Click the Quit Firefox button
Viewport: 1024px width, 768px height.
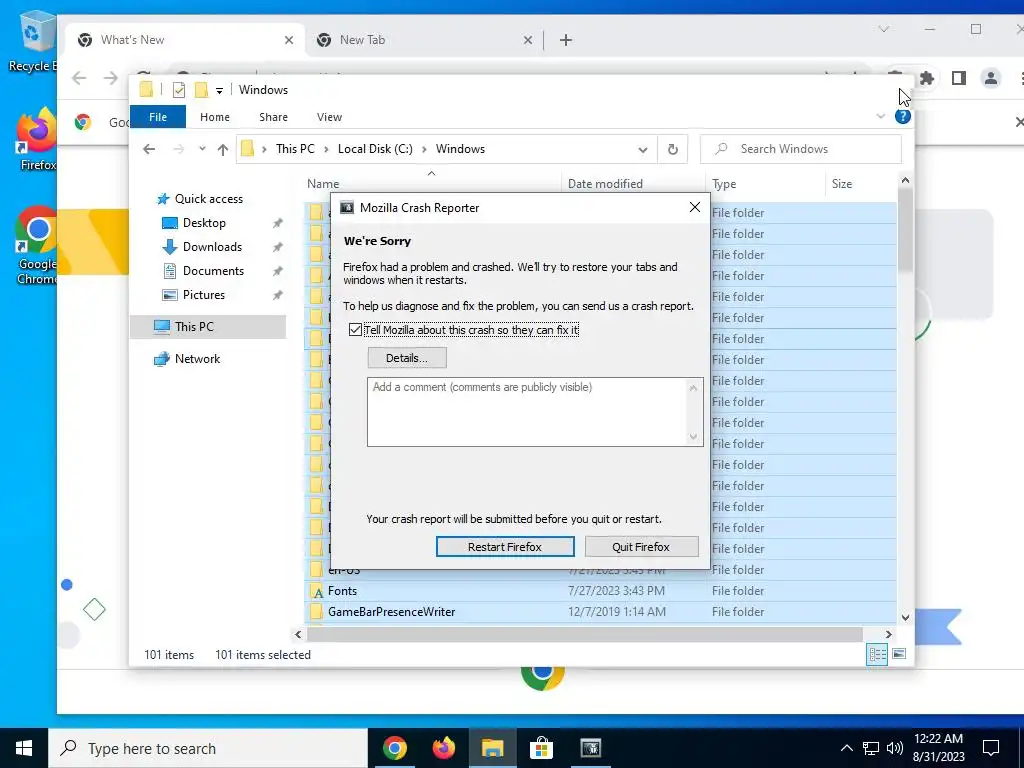(x=641, y=547)
